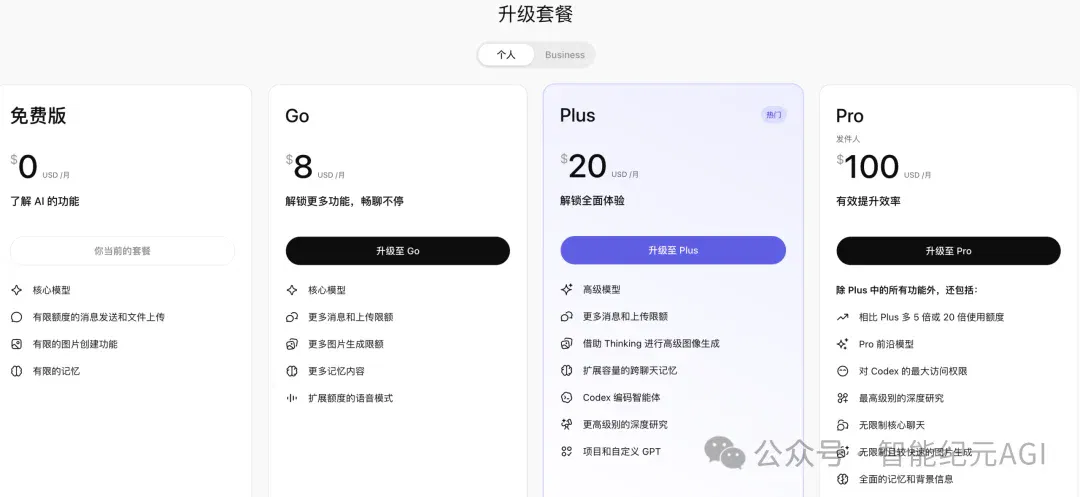Click chat bubble icon beside 有限额度的消息发送和文件上传
This screenshot has width=1080, height=497.
click(17, 317)
